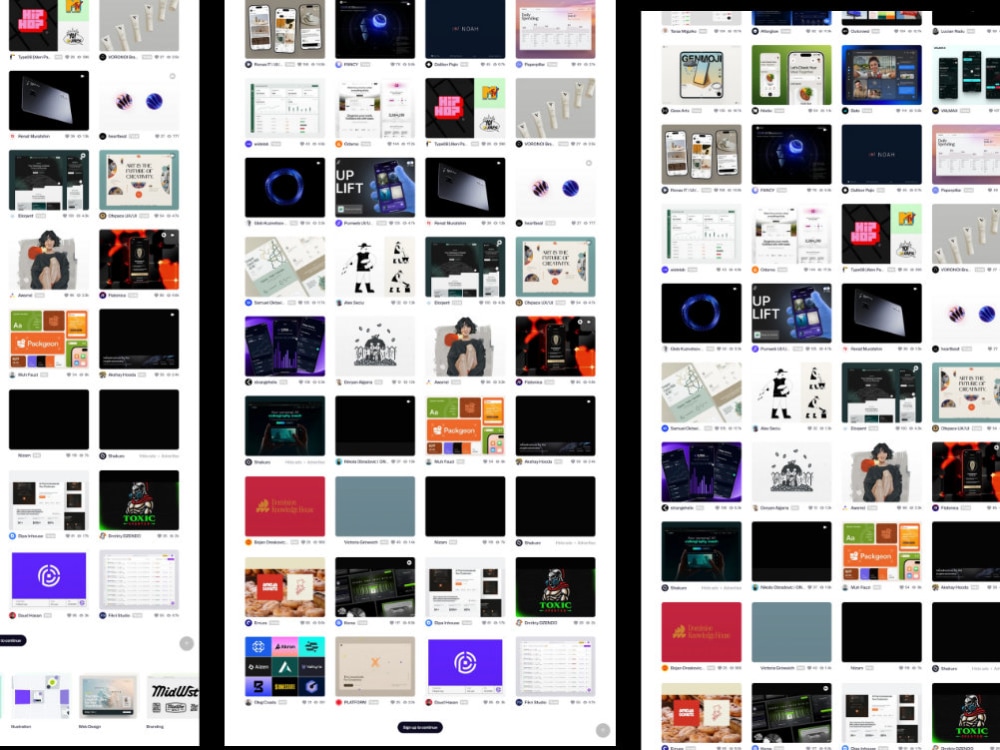This screenshot has height=750, width=1000.
Task: Click FIXNCY avatar in right panel
Action: [755, 190]
